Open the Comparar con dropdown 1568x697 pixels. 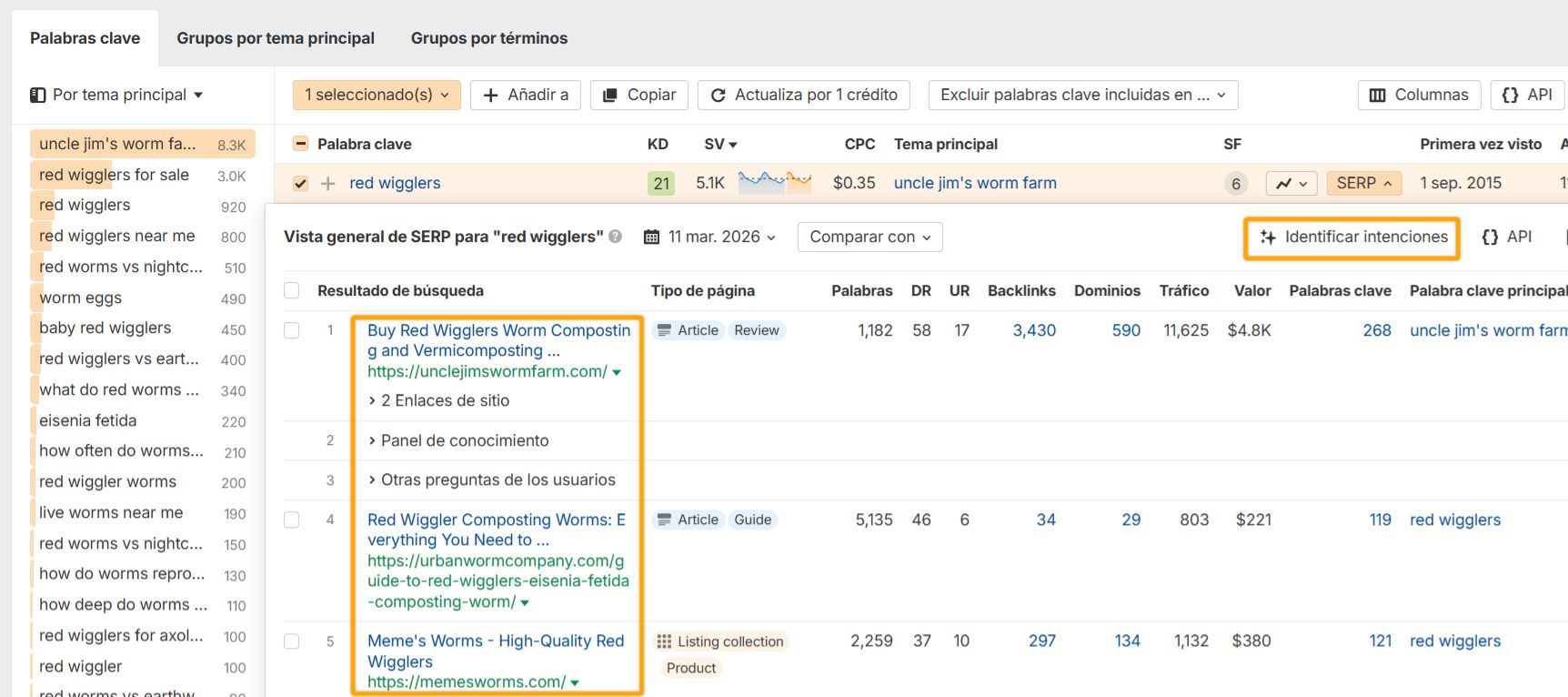click(x=870, y=237)
